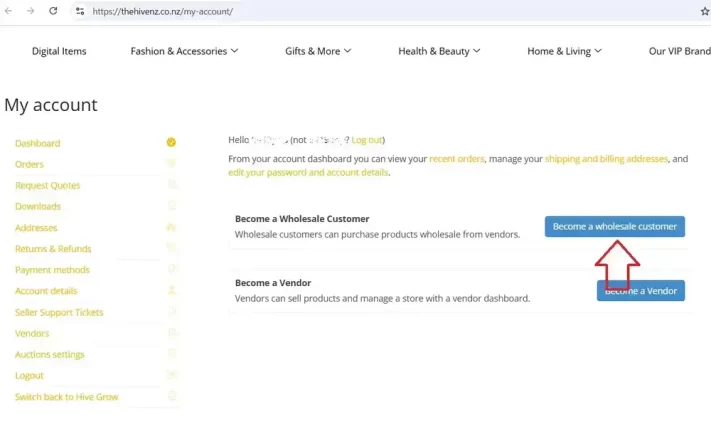
Task: Follow shipping and billing addresses link
Action: tap(606, 159)
